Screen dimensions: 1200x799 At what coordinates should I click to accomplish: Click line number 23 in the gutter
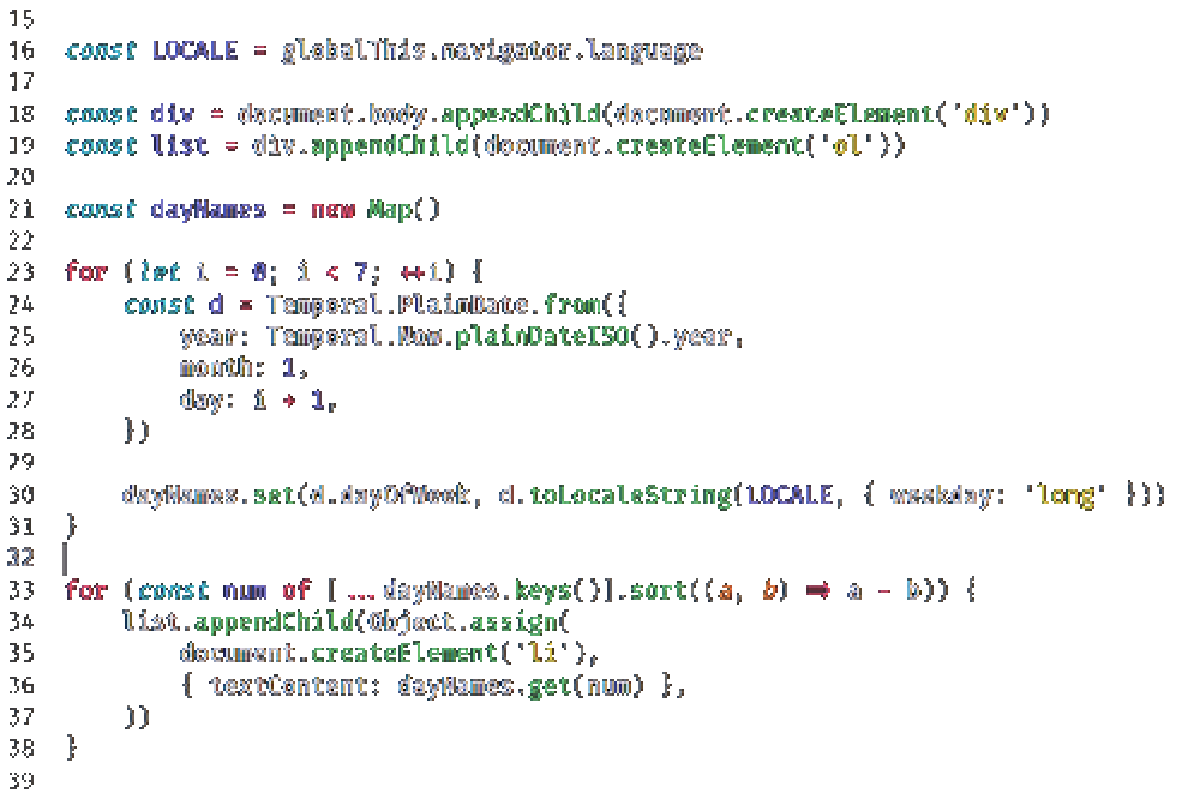(x=21, y=271)
